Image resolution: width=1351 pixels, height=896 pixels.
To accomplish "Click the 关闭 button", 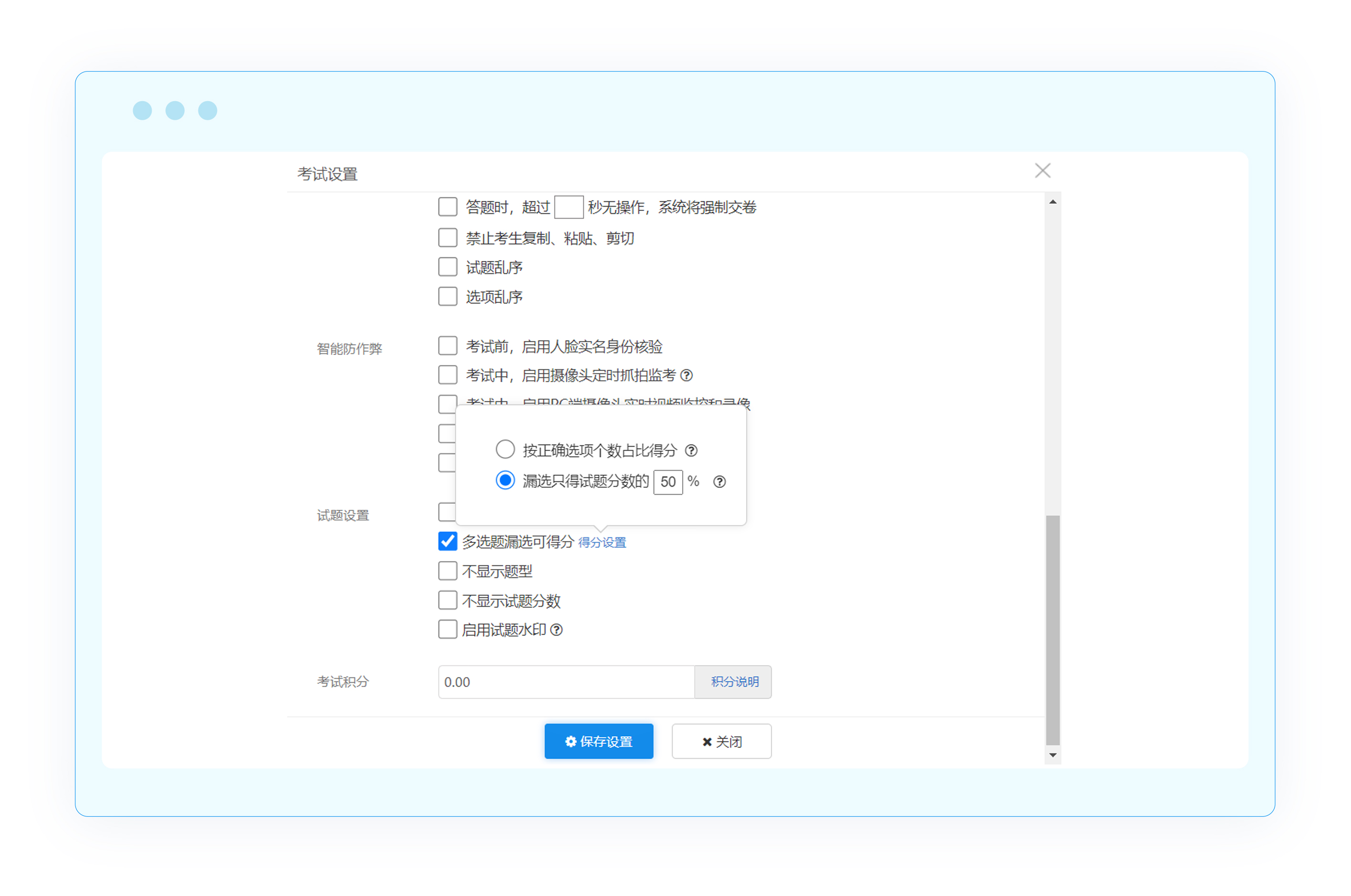I will (x=721, y=742).
